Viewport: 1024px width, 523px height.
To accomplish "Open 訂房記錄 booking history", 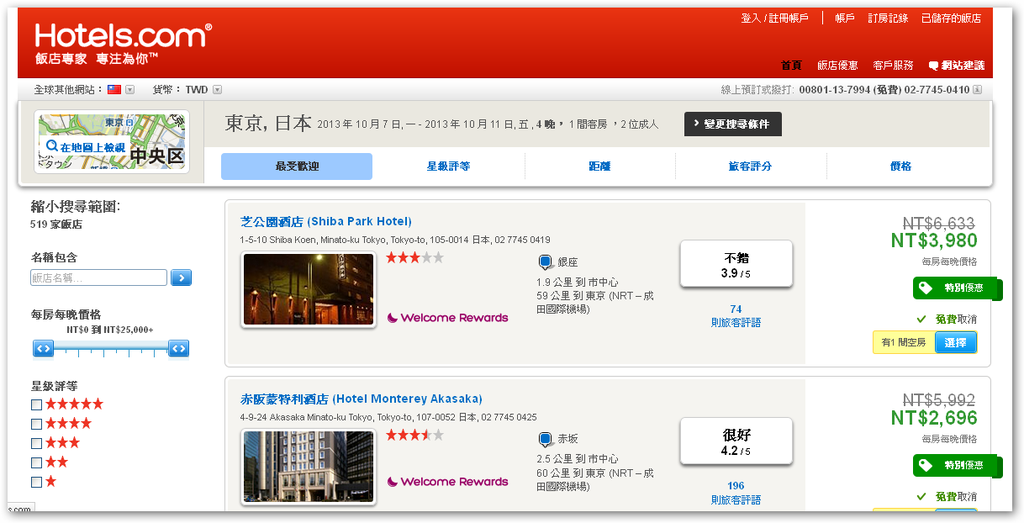I will 888,18.
